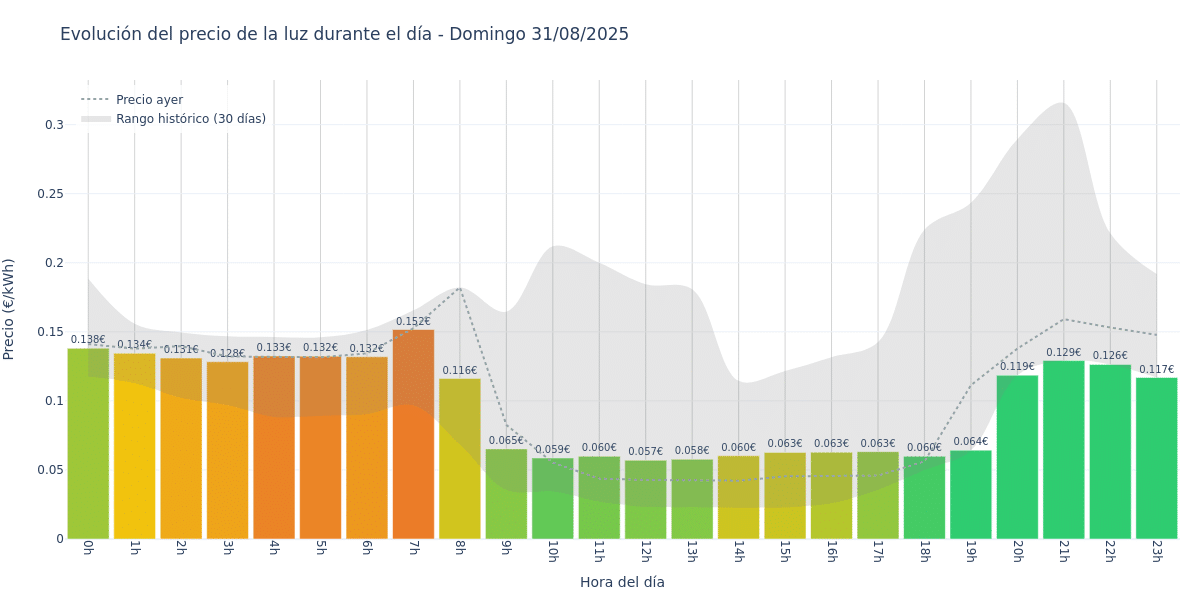Click the 8h bar labeled 0.116€
Image resolution: width=1200 pixels, height=600 pixels.
coord(460,459)
